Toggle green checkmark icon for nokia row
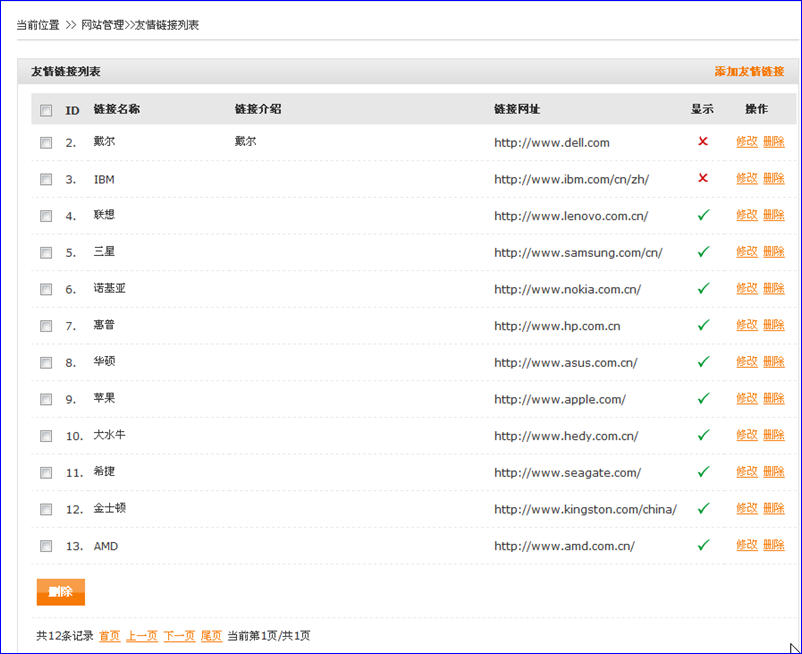This screenshot has height=654, width=802. tap(704, 288)
